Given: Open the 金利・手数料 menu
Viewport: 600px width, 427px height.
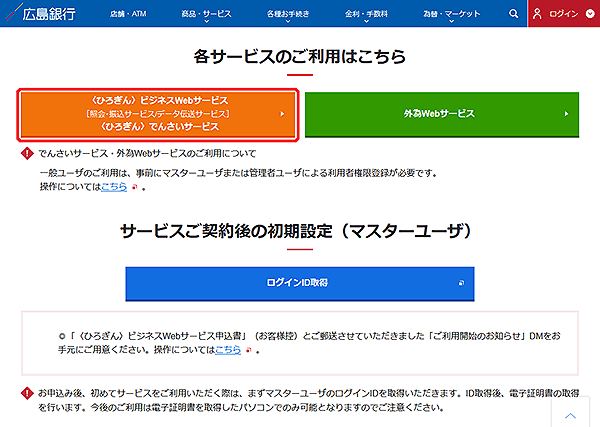Looking at the screenshot, I should point(366,14).
